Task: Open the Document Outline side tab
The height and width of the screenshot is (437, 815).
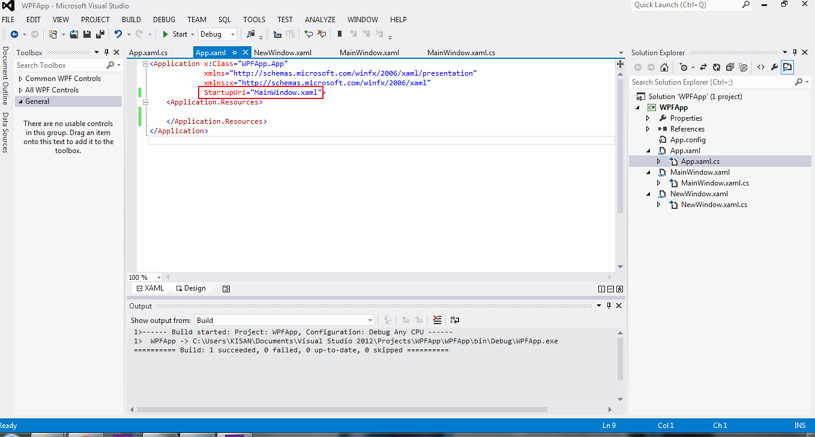Action: click(x=5, y=76)
